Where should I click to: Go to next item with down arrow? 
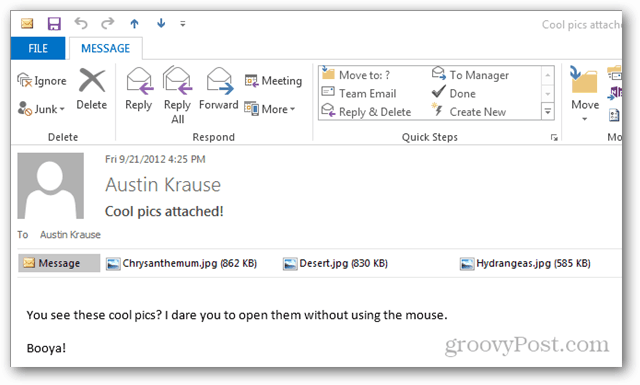point(161,23)
